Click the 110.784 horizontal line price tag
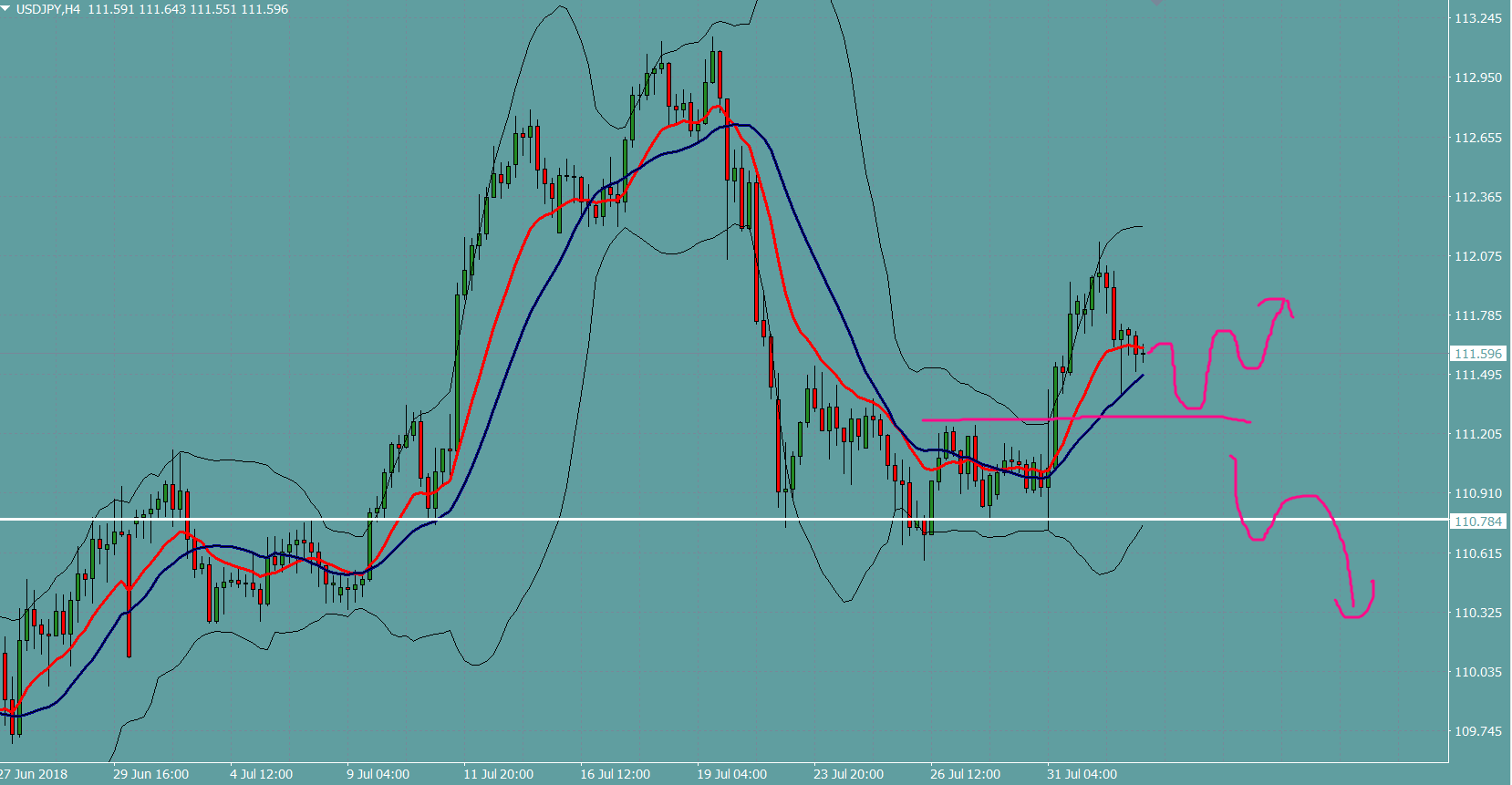This screenshot has height=785, width=1512. point(1477,522)
